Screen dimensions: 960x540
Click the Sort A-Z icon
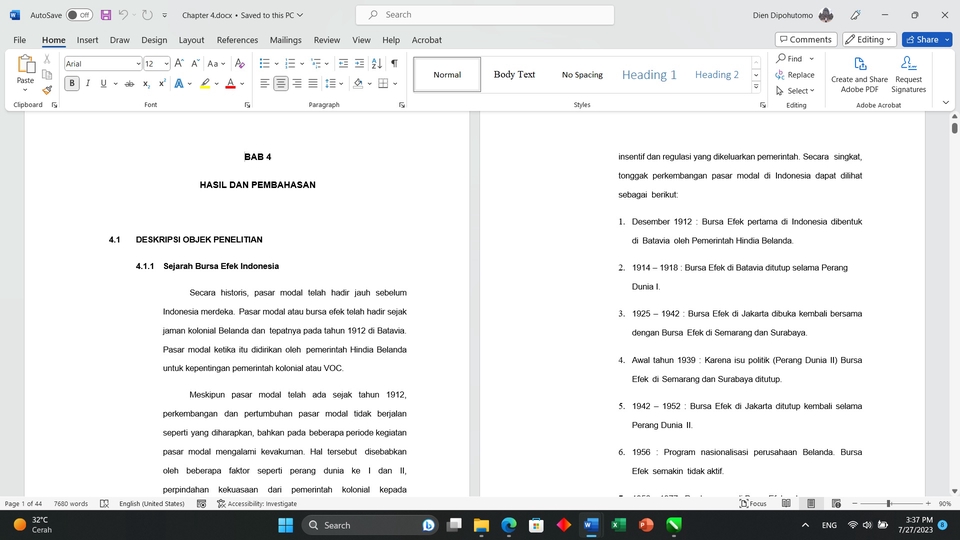coord(377,63)
